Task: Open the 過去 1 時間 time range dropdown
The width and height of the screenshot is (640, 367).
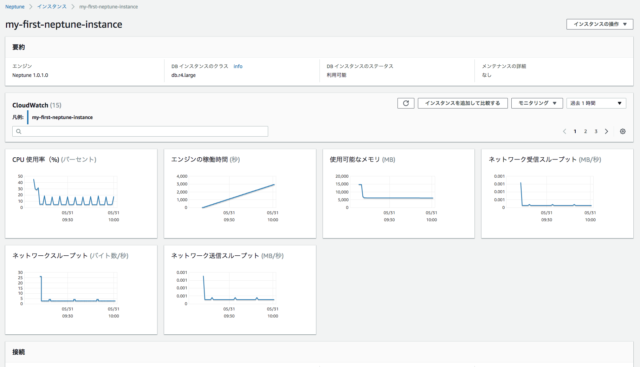Action: click(596, 103)
